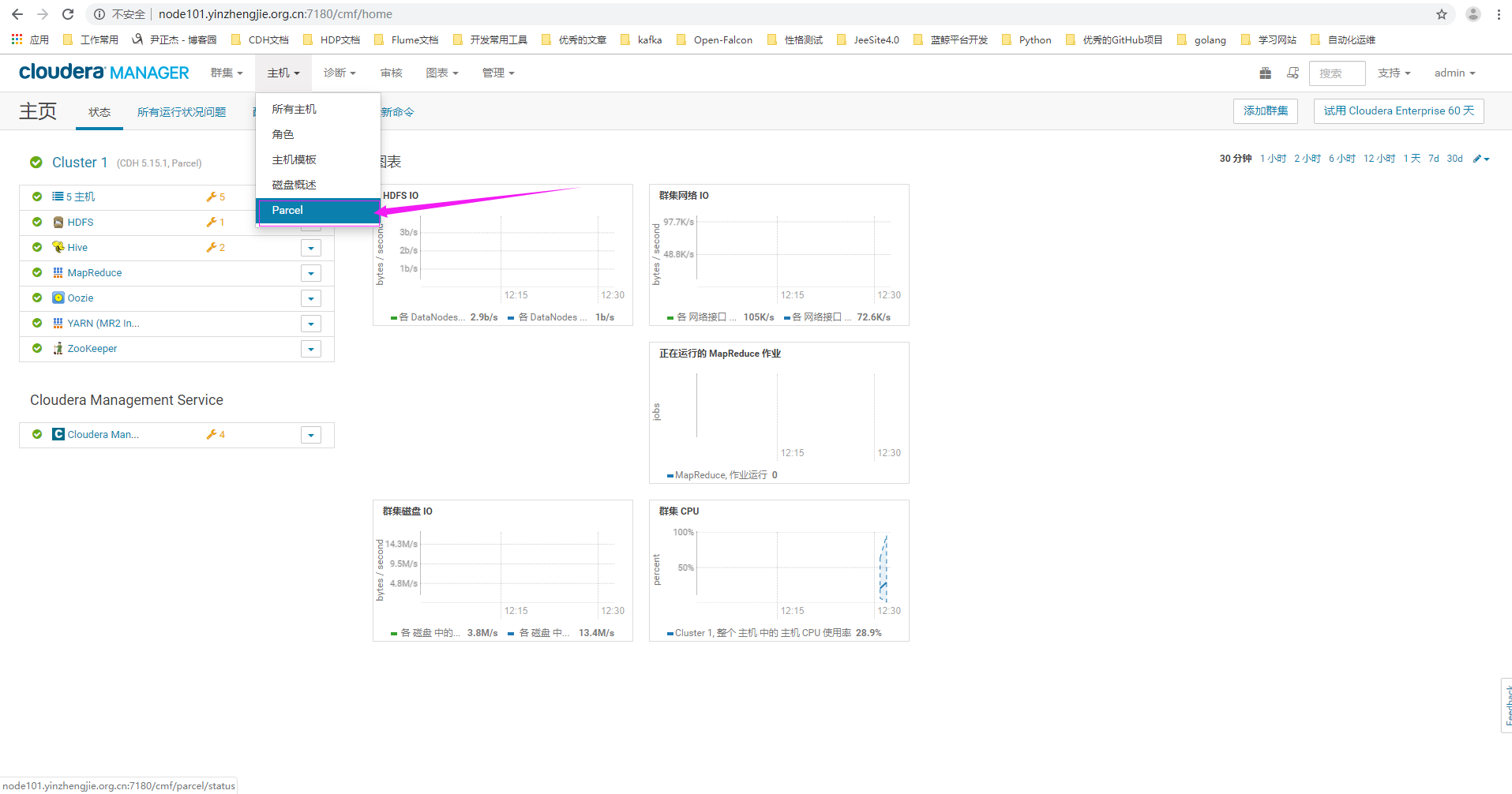Viewport: 1512px width, 794px height.
Task: Open the Cloudera Management Service actions dropdown
Action: [x=311, y=436]
